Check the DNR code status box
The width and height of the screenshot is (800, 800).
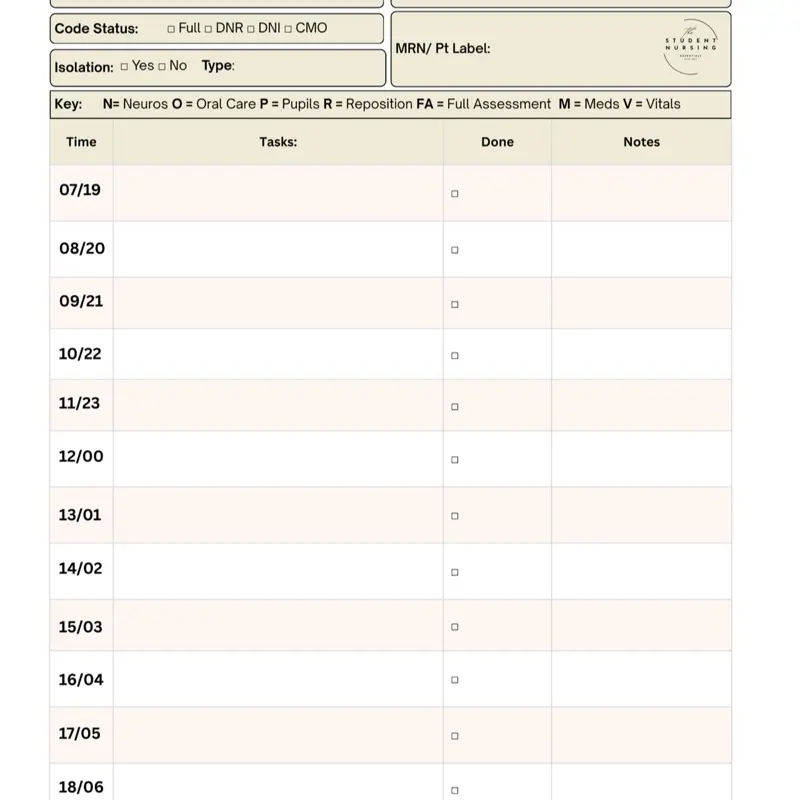pos(208,29)
